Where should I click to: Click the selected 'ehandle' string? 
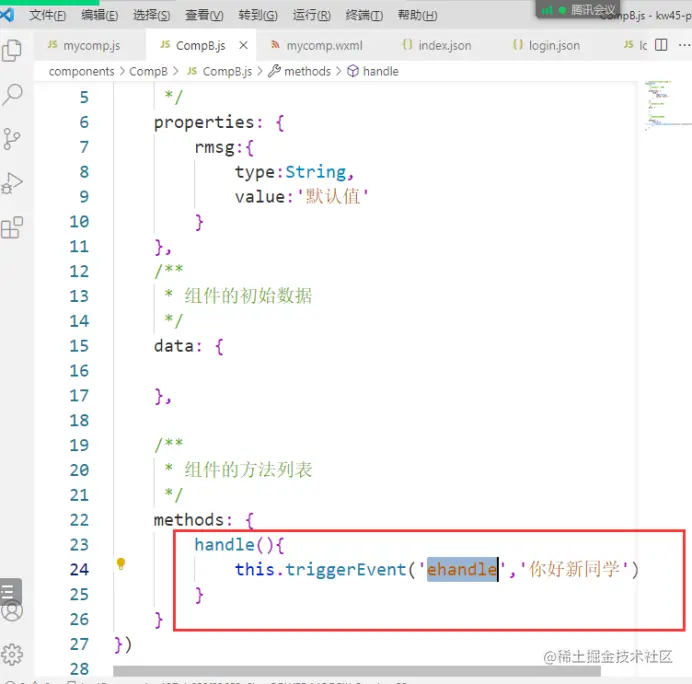point(462,570)
